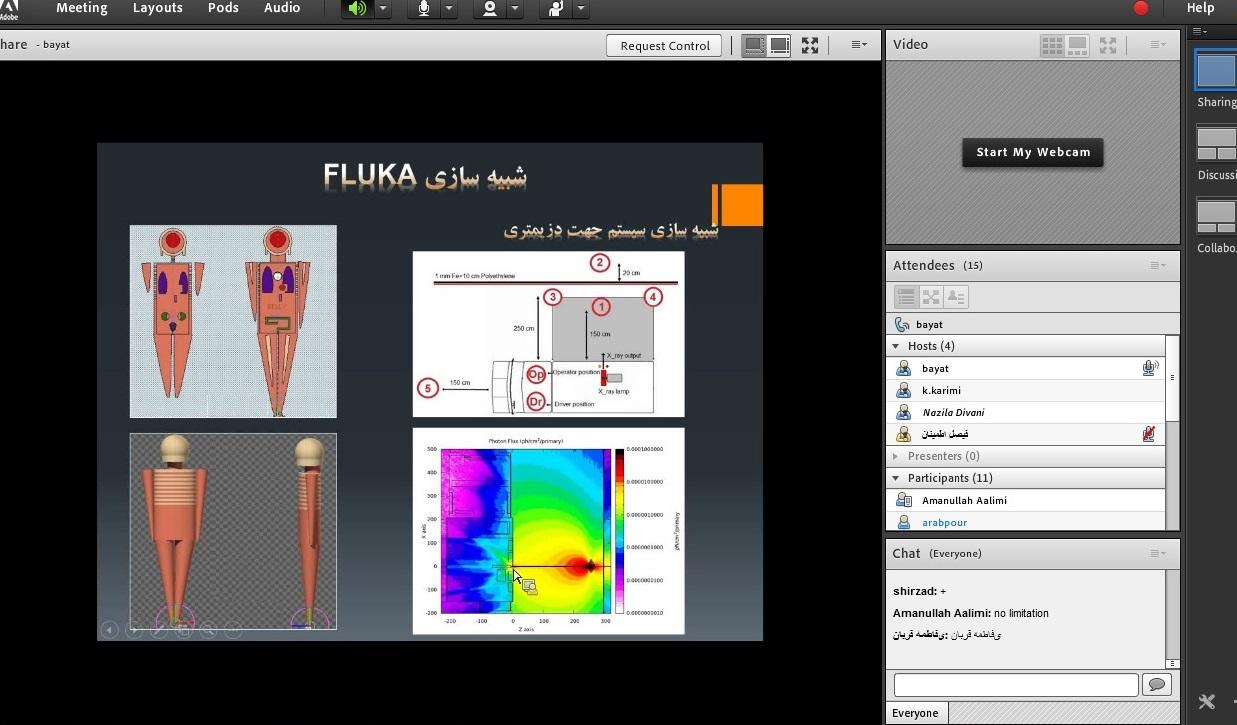This screenshot has height=725, width=1237.
Task: Open the Attendees pod options menu
Action: [x=1158, y=265]
